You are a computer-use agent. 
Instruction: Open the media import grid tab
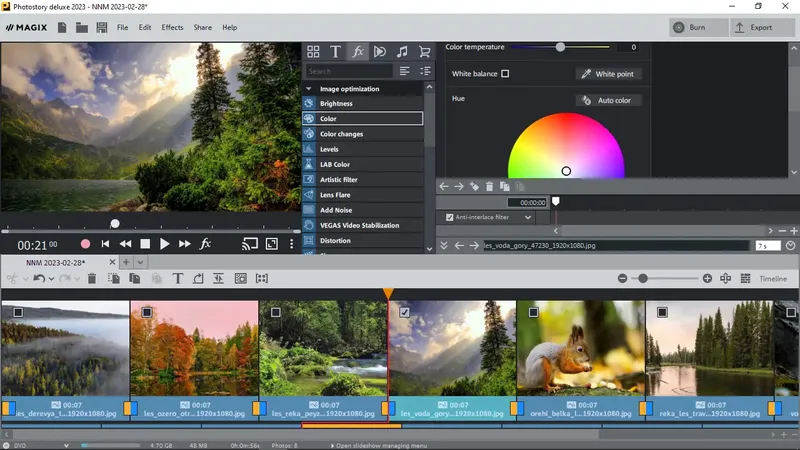click(313, 51)
